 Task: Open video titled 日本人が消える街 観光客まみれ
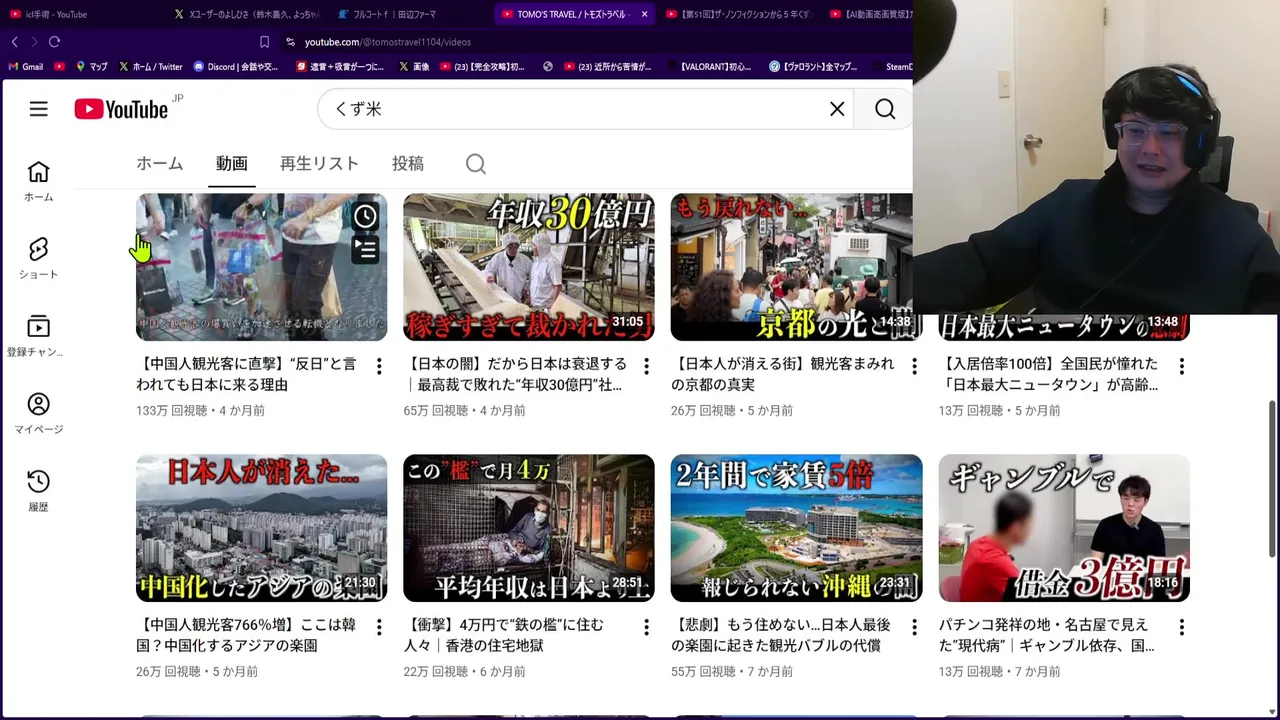783,374
